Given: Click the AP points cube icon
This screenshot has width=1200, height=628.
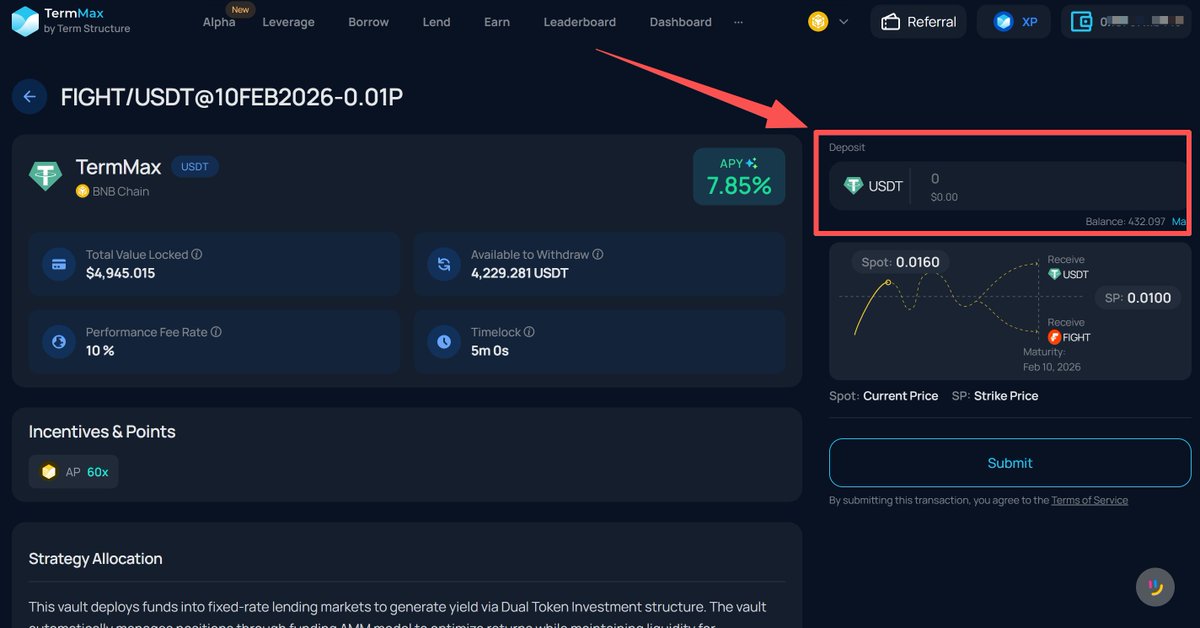Looking at the screenshot, I should (x=48, y=472).
